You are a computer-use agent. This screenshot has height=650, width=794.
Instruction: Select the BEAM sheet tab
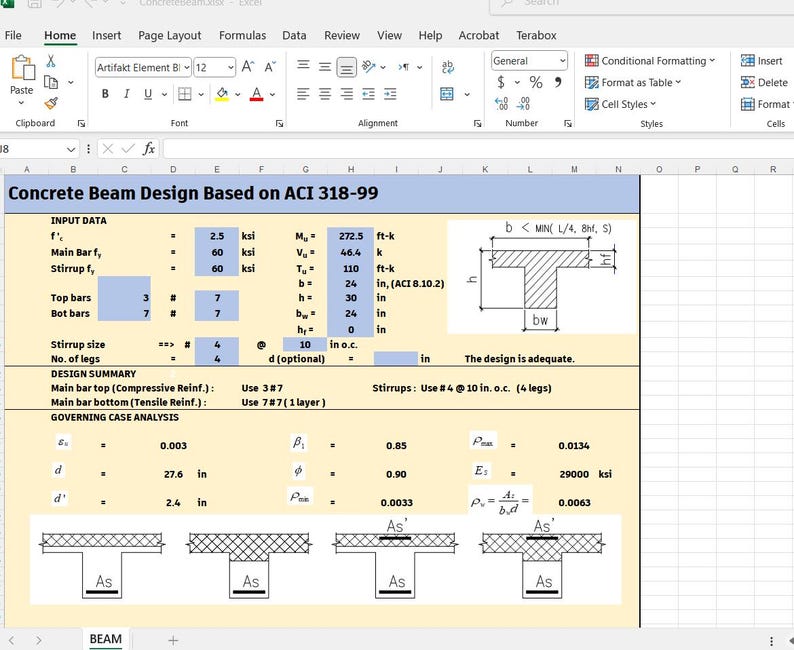click(105, 639)
